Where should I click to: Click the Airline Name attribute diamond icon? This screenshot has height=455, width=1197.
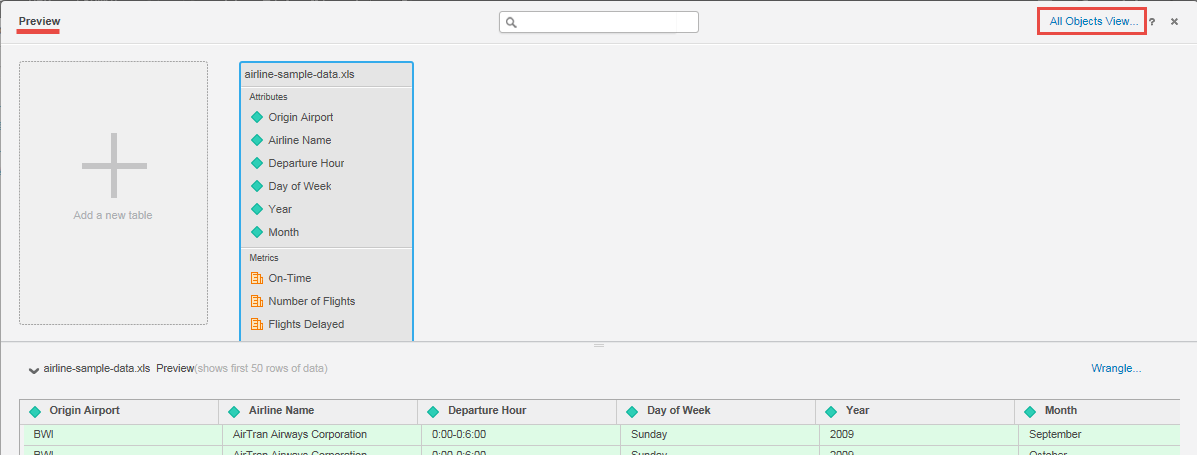tap(257, 140)
